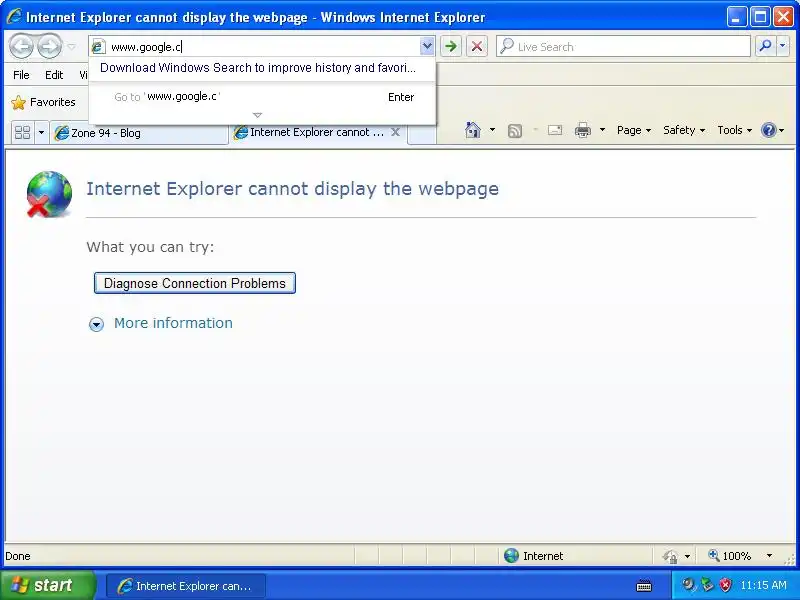Click the 100% zoom level button
800x600 pixels.
[x=730, y=556]
